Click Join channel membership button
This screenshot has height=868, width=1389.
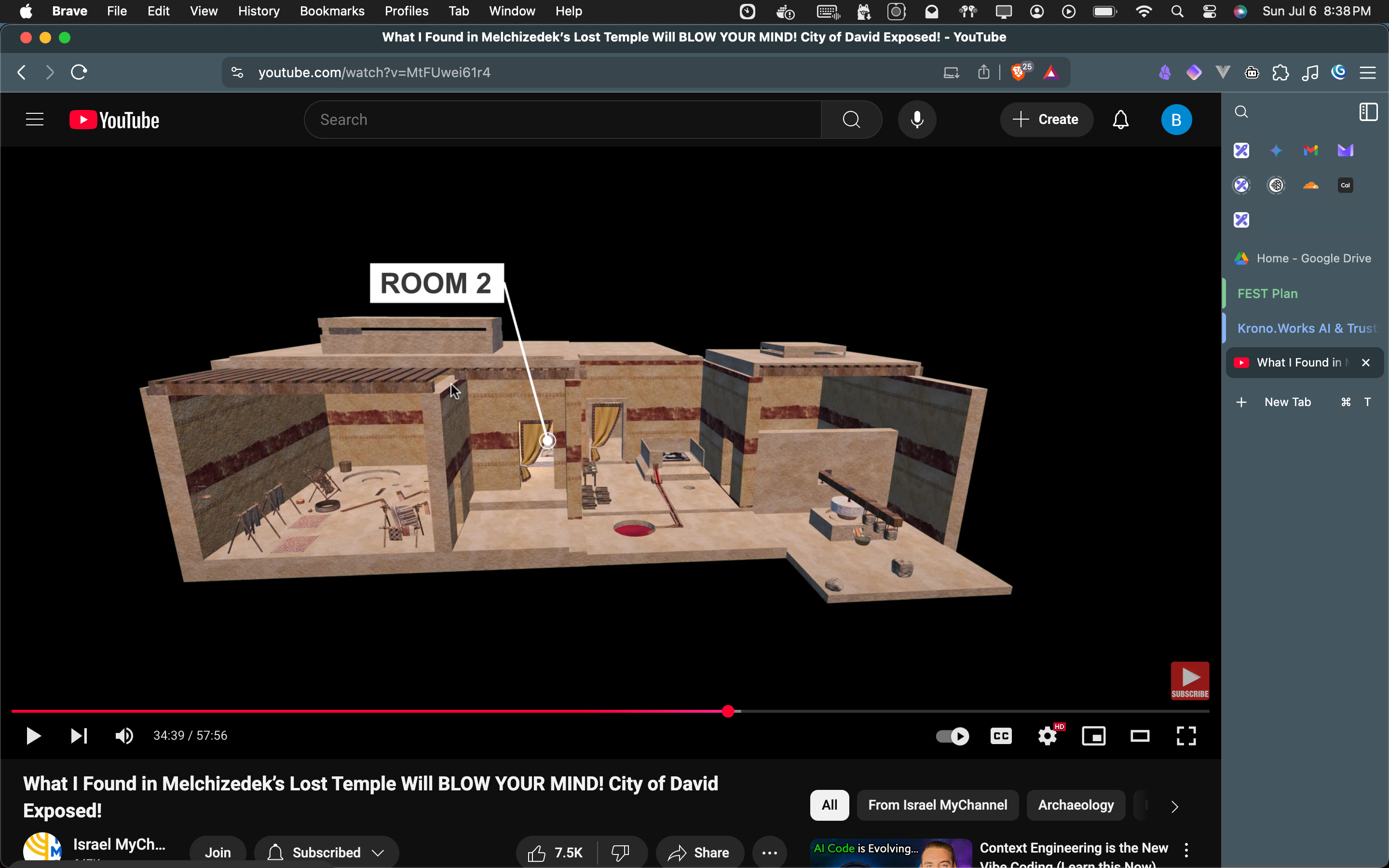(218, 853)
